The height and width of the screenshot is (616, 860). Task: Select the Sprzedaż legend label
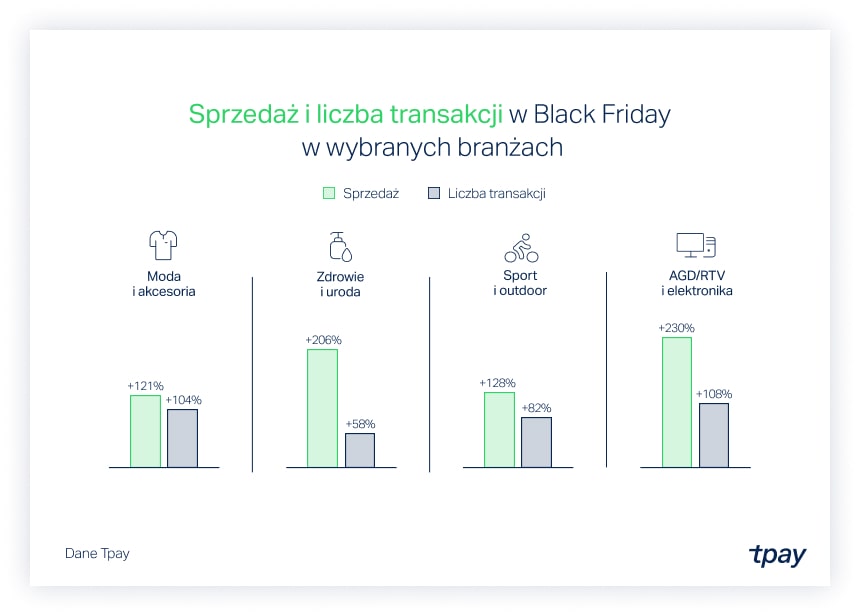pos(371,193)
